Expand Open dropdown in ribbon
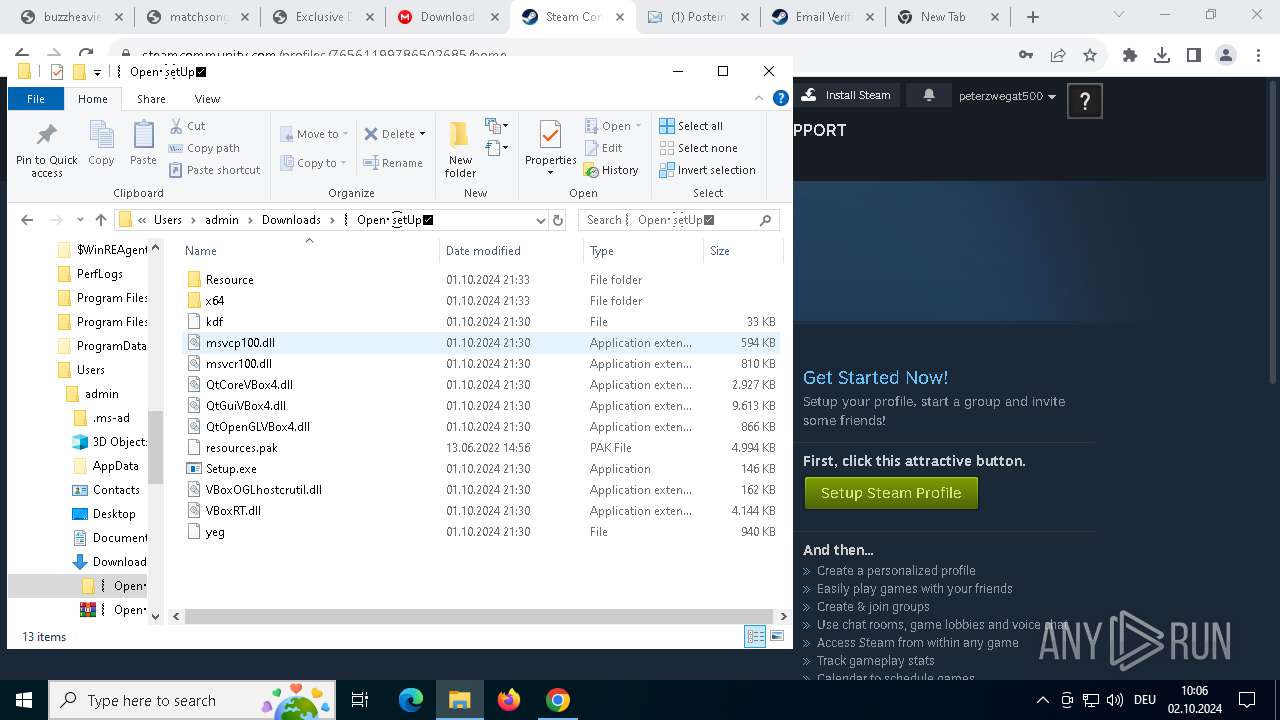Screen dimensions: 1280x720 638,126
